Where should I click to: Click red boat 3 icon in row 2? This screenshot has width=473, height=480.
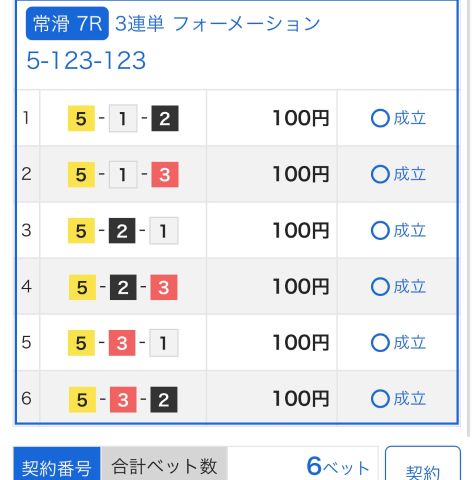(165, 174)
